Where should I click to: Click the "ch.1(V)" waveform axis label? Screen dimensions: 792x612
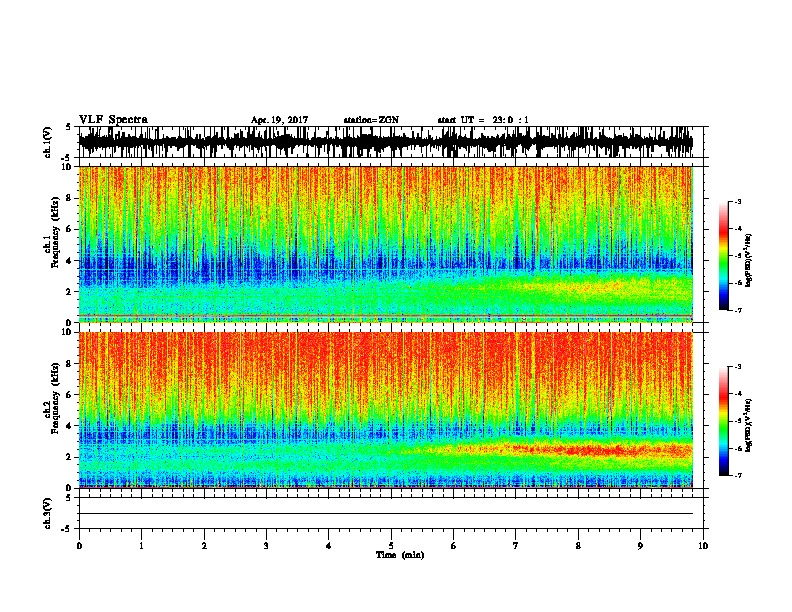(48, 142)
